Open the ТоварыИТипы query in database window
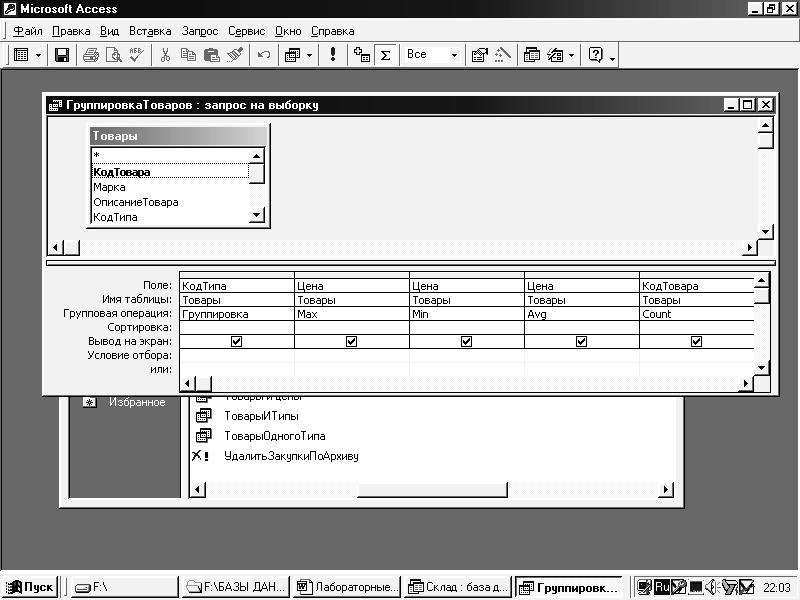 pos(261,416)
